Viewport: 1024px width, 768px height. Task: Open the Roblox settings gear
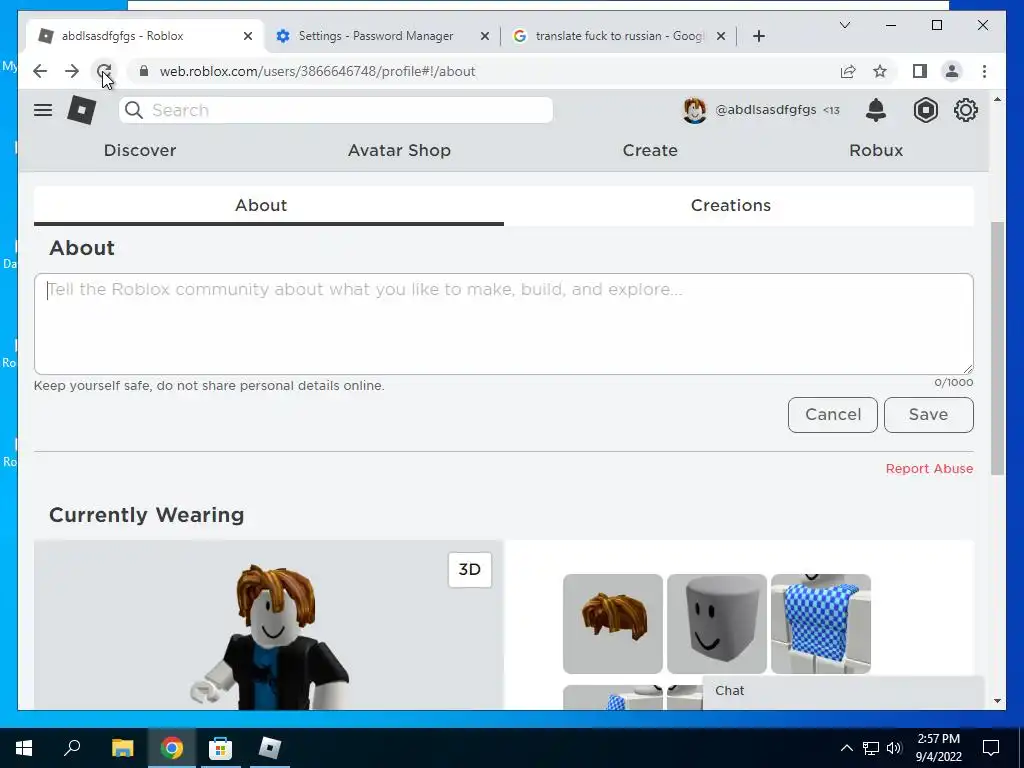[x=965, y=110]
